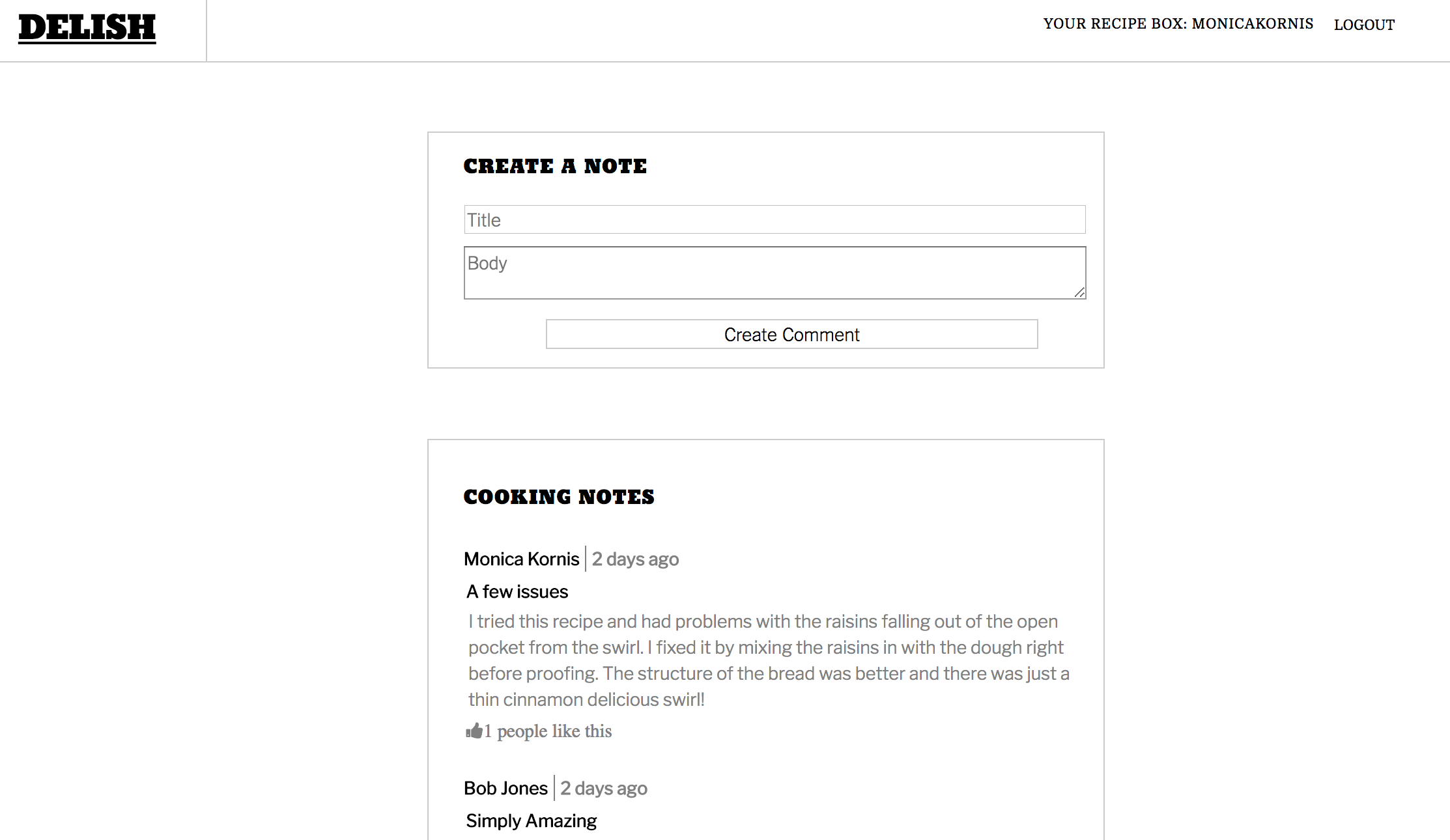Click the word LOGOUT in header
The width and height of the screenshot is (1450, 840).
point(1364,25)
